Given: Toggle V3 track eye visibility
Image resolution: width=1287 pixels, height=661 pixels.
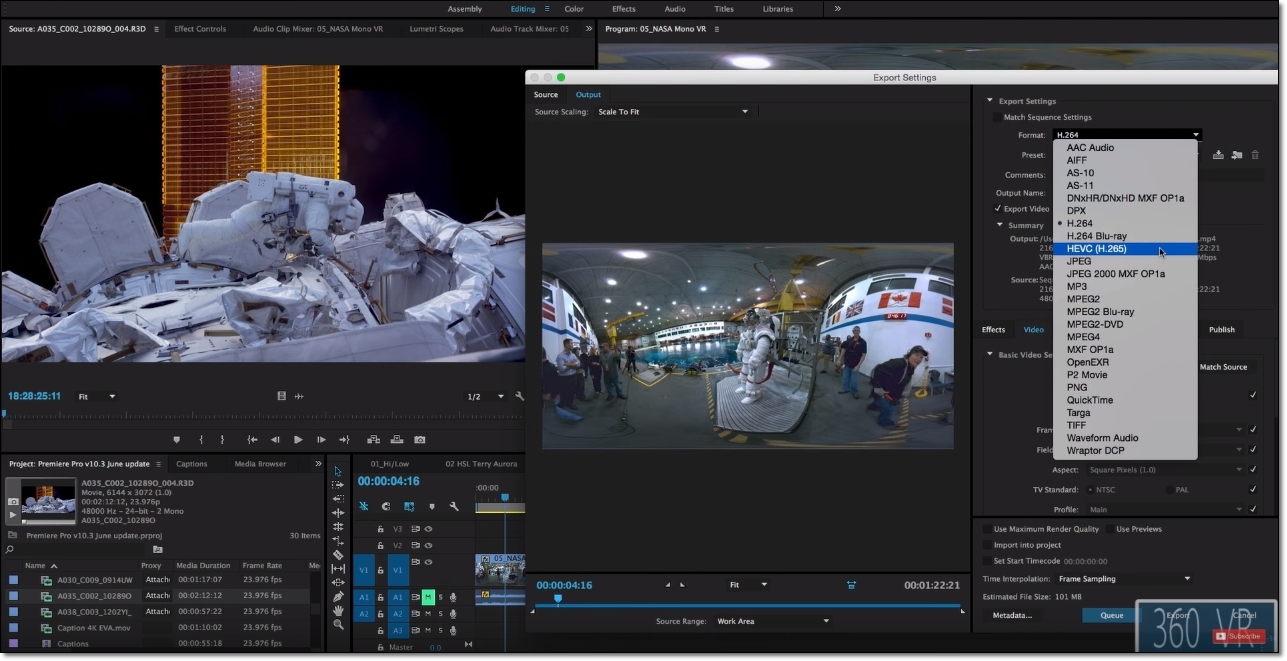Looking at the screenshot, I should (x=428, y=528).
